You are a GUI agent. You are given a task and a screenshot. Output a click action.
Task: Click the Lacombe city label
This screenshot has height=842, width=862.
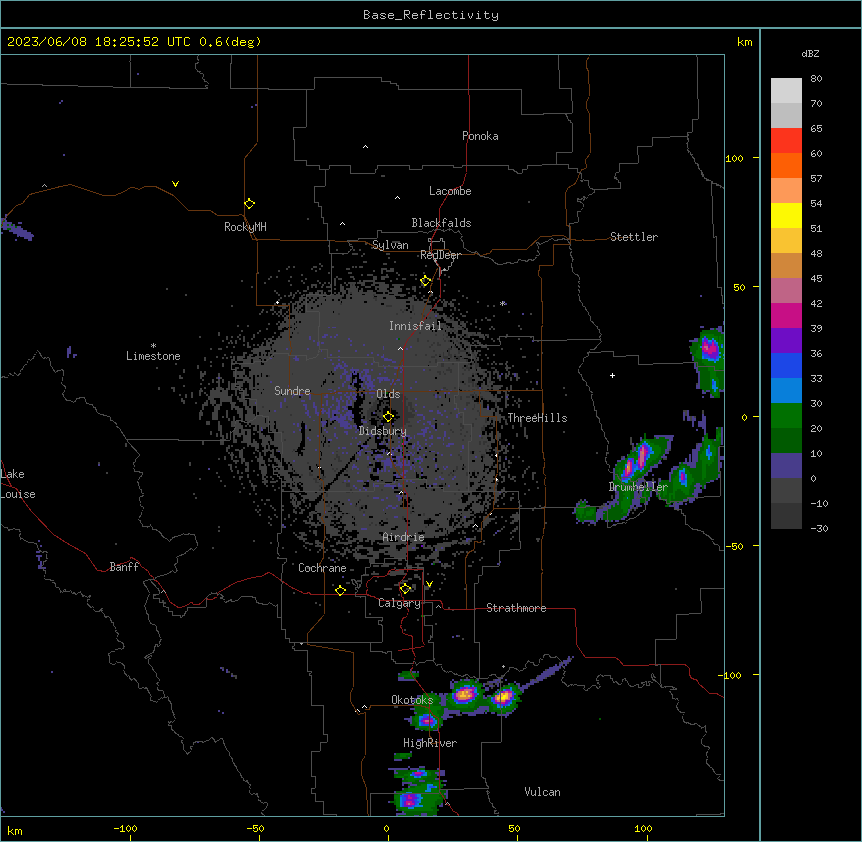tap(450, 191)
